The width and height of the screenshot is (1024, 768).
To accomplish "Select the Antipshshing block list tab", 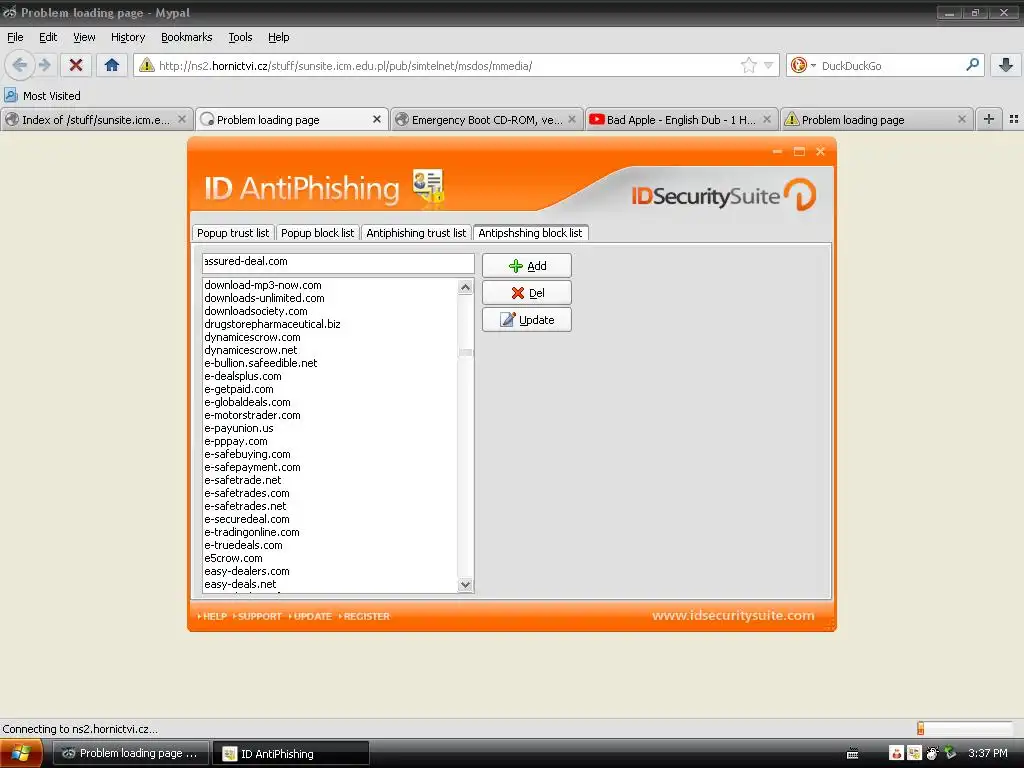I will tap(530, 233).
